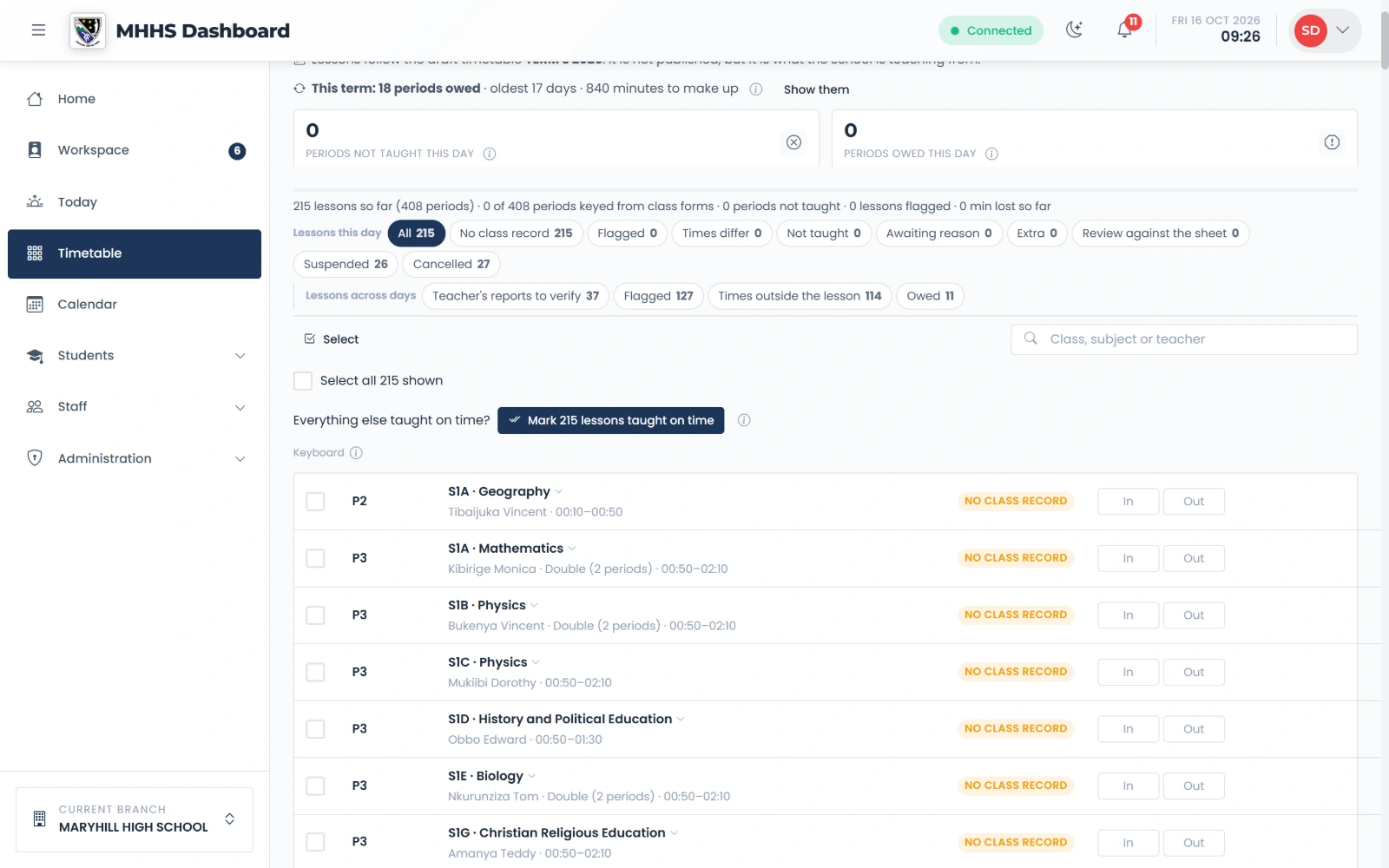Screen dimensions: 1389x868
Task: Click Mark 215 lessons taught on time
Action: (x=610, y=420)
